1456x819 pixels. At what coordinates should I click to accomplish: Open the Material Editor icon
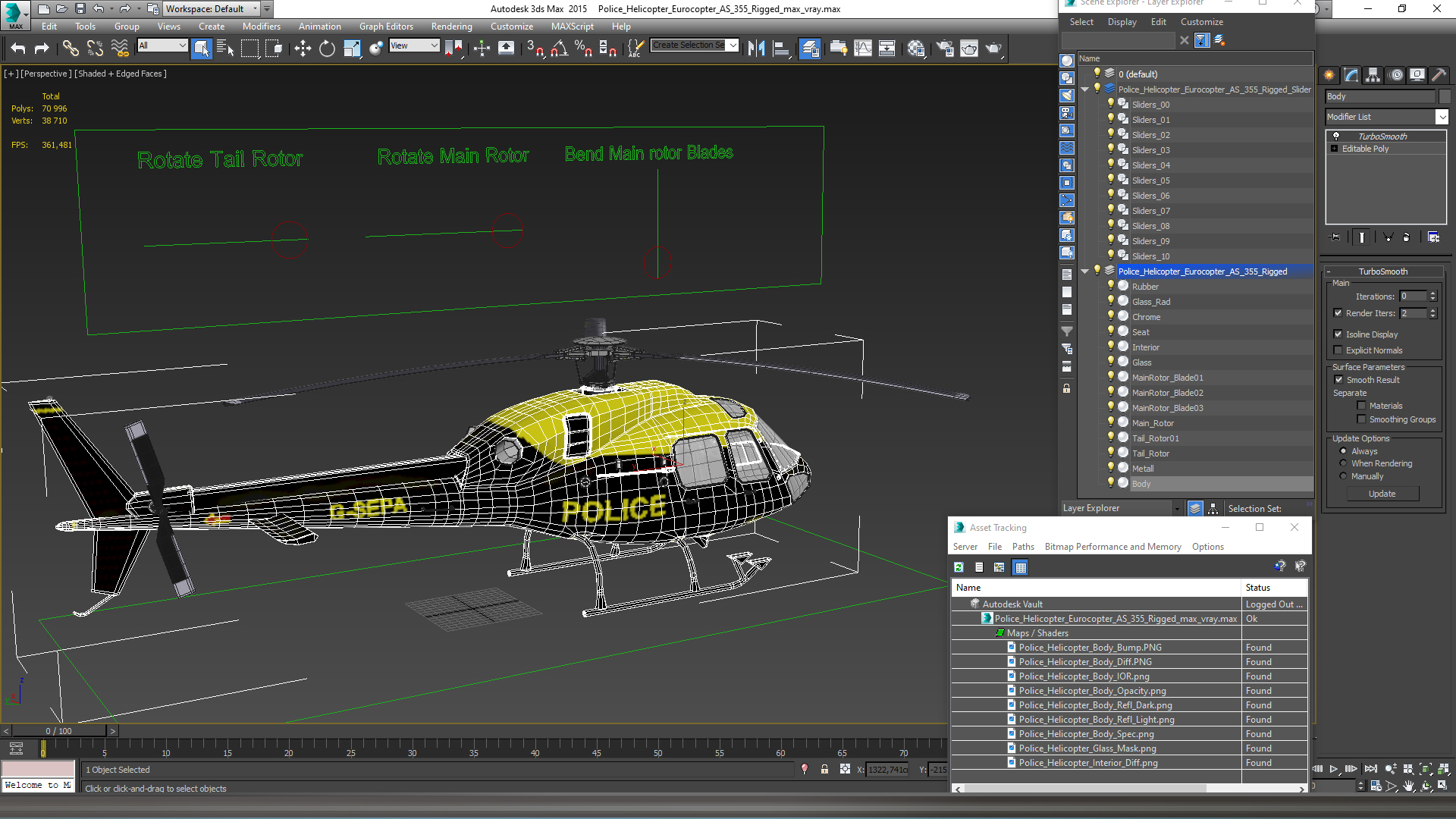(916, 49)
